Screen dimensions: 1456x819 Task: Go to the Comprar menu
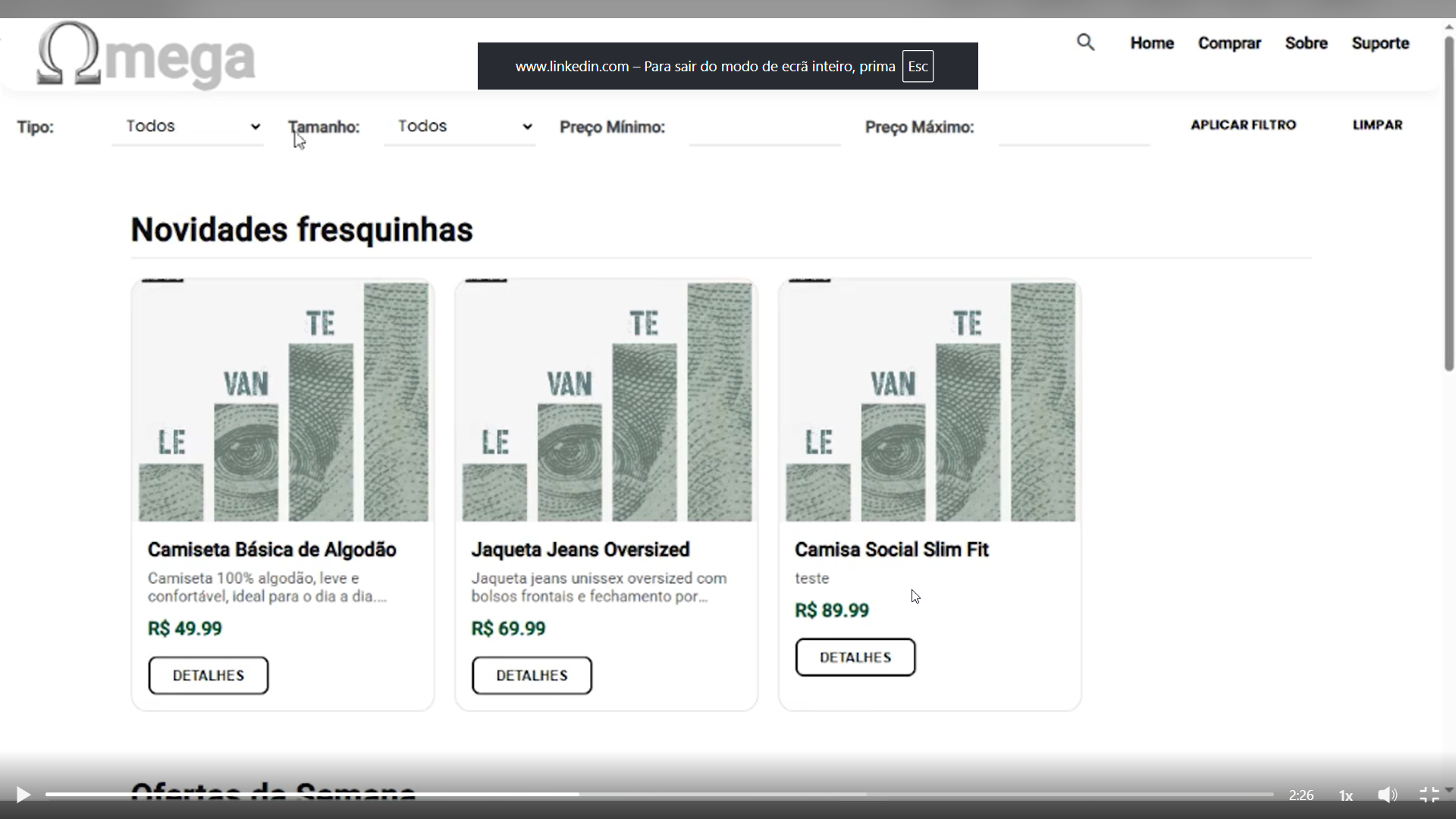[x=1229, y=43]
